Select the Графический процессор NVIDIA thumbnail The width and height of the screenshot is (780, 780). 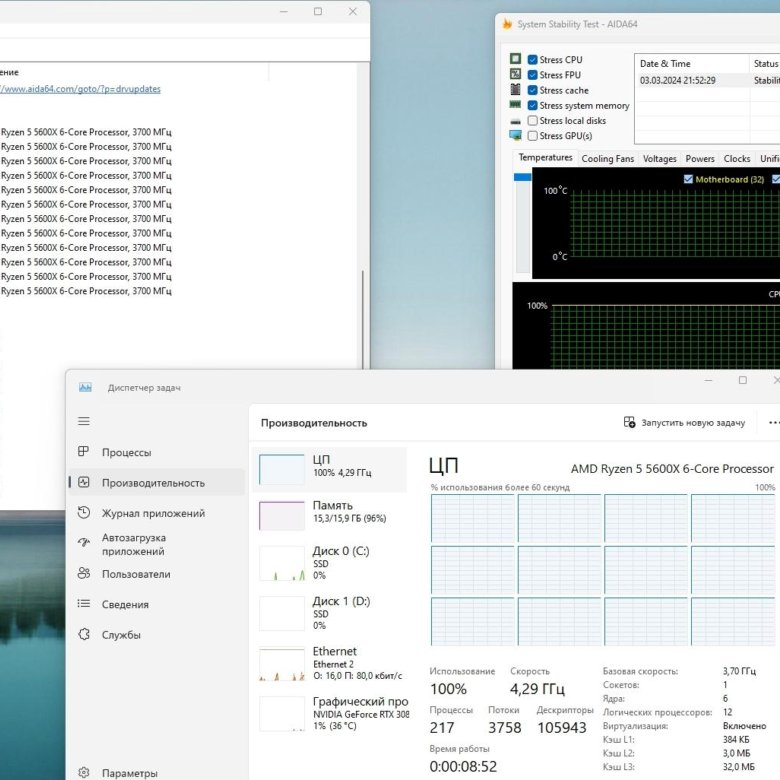[282, 714]
